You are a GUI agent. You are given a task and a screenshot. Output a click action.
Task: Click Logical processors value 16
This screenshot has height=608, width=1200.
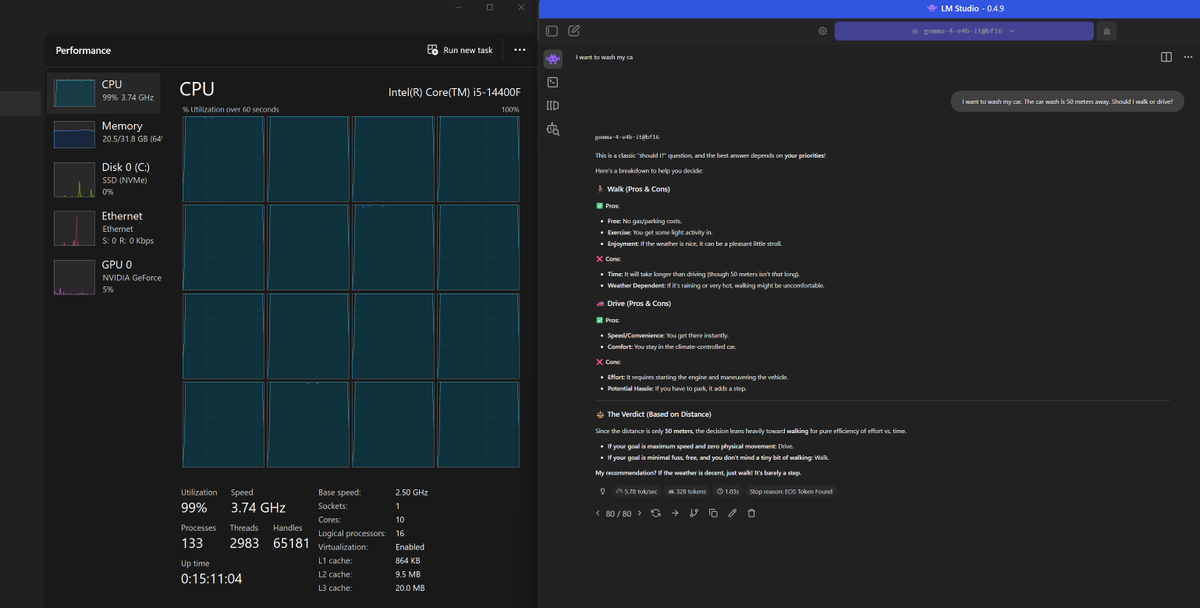pyautogui.click(x=399, y=533)
